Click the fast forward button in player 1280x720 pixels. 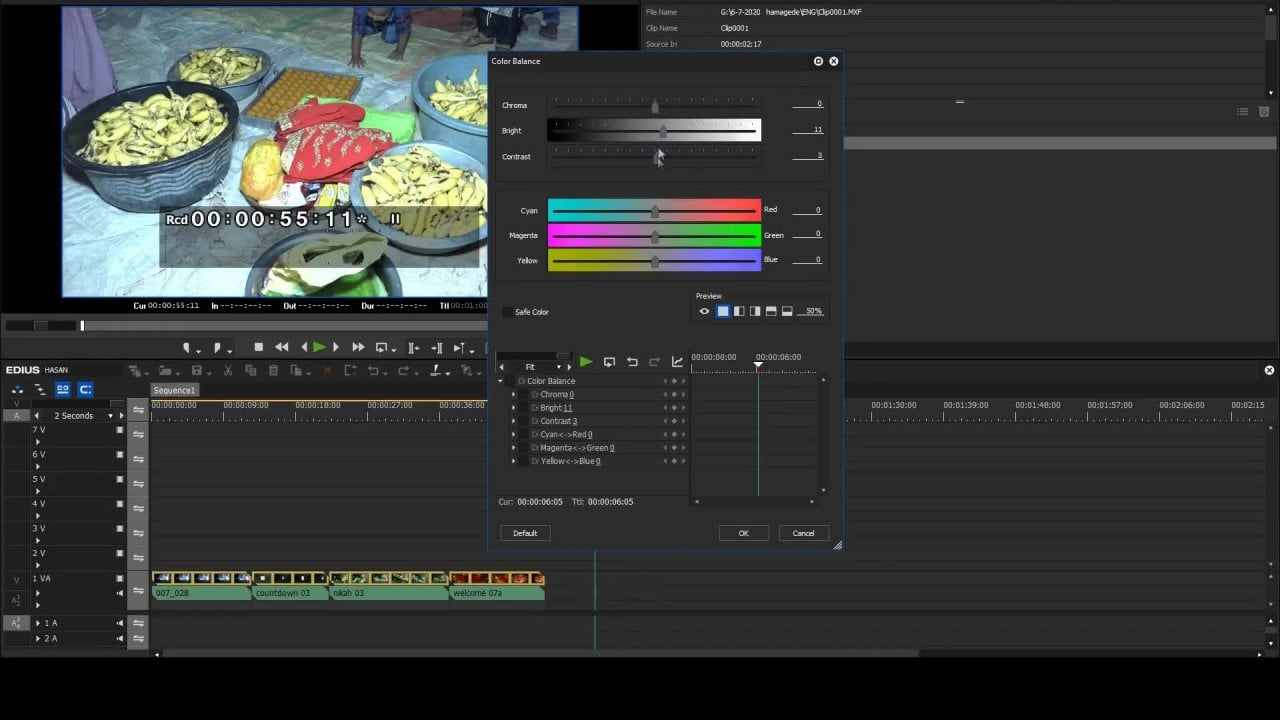click(358, 347)
